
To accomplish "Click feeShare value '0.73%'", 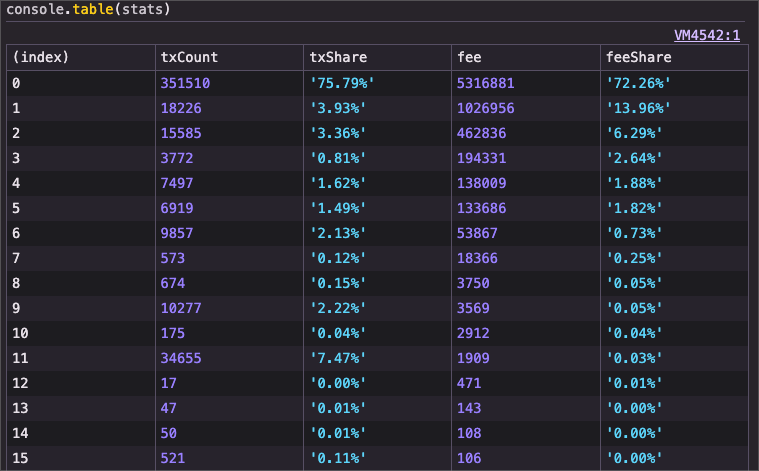I will pos(634,233).
